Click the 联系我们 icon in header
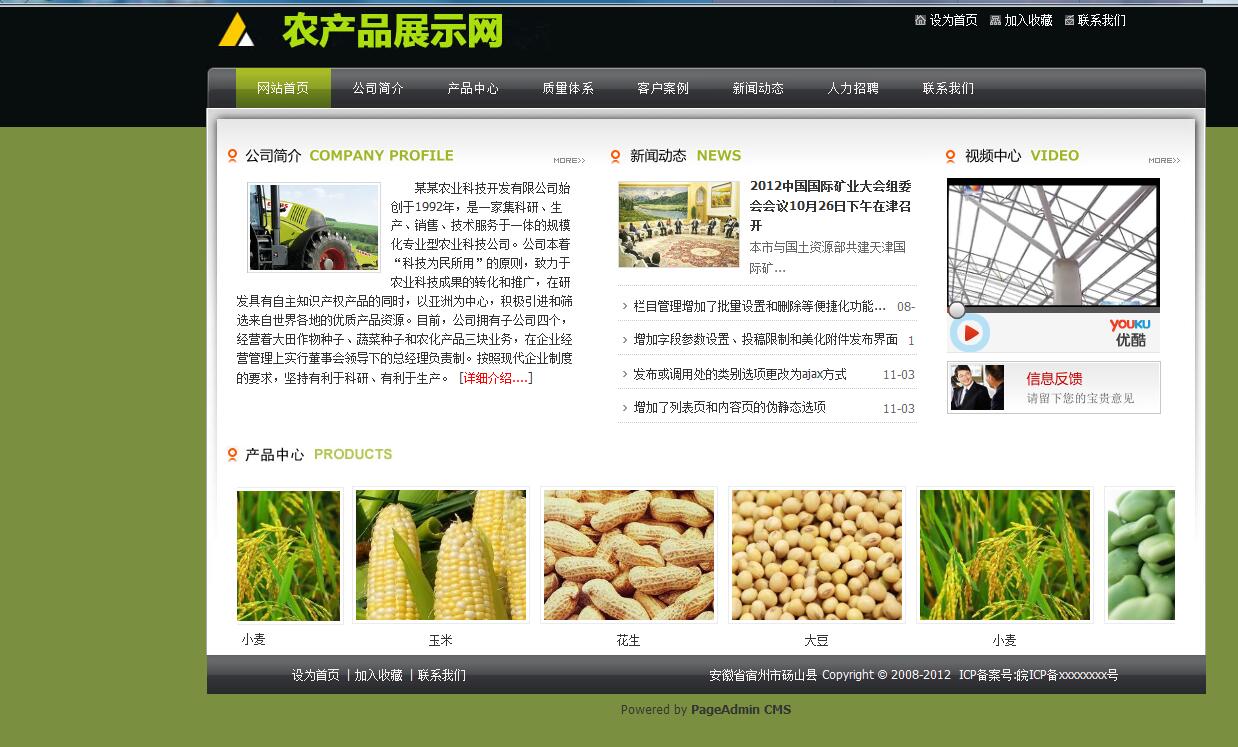Screen dimensions: 1238x747 pos(1069,20)
